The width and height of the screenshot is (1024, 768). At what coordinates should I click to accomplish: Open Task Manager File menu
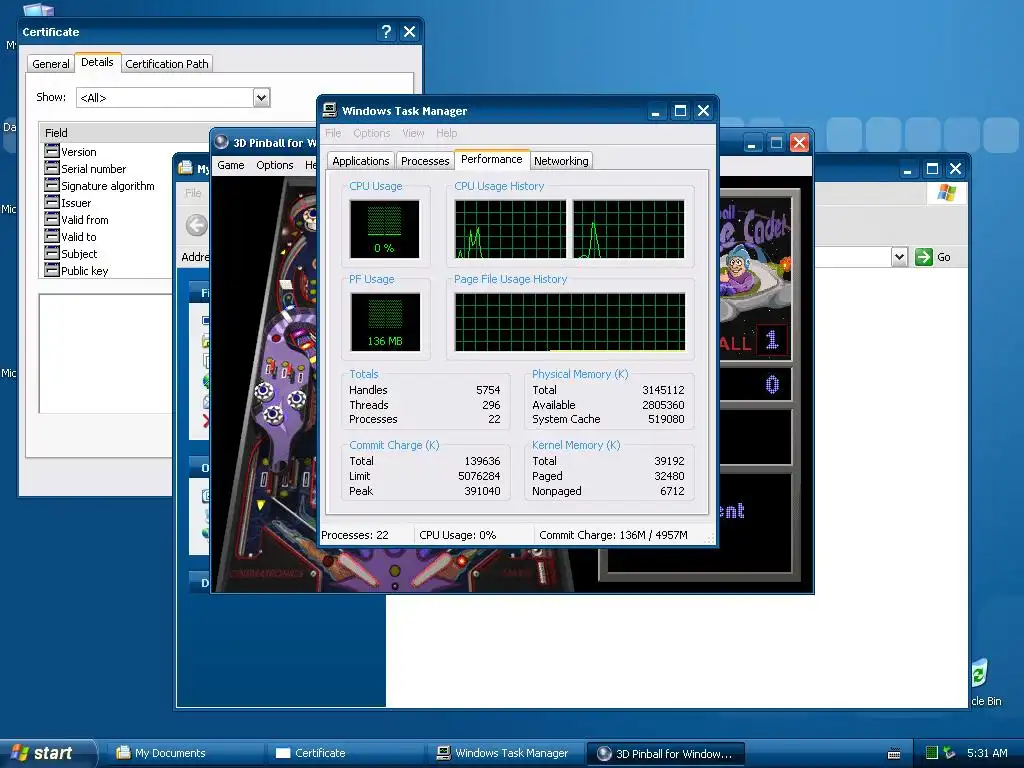tap(333, 133)
